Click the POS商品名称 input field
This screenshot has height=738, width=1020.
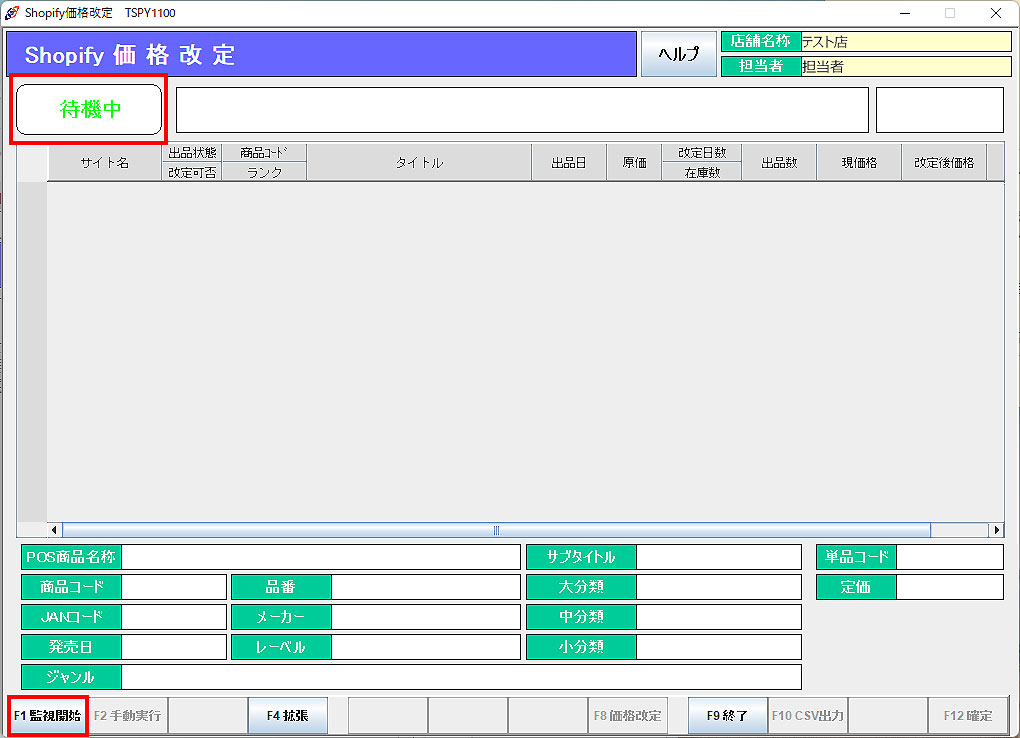pyautogui.click(x=320, y=557)
